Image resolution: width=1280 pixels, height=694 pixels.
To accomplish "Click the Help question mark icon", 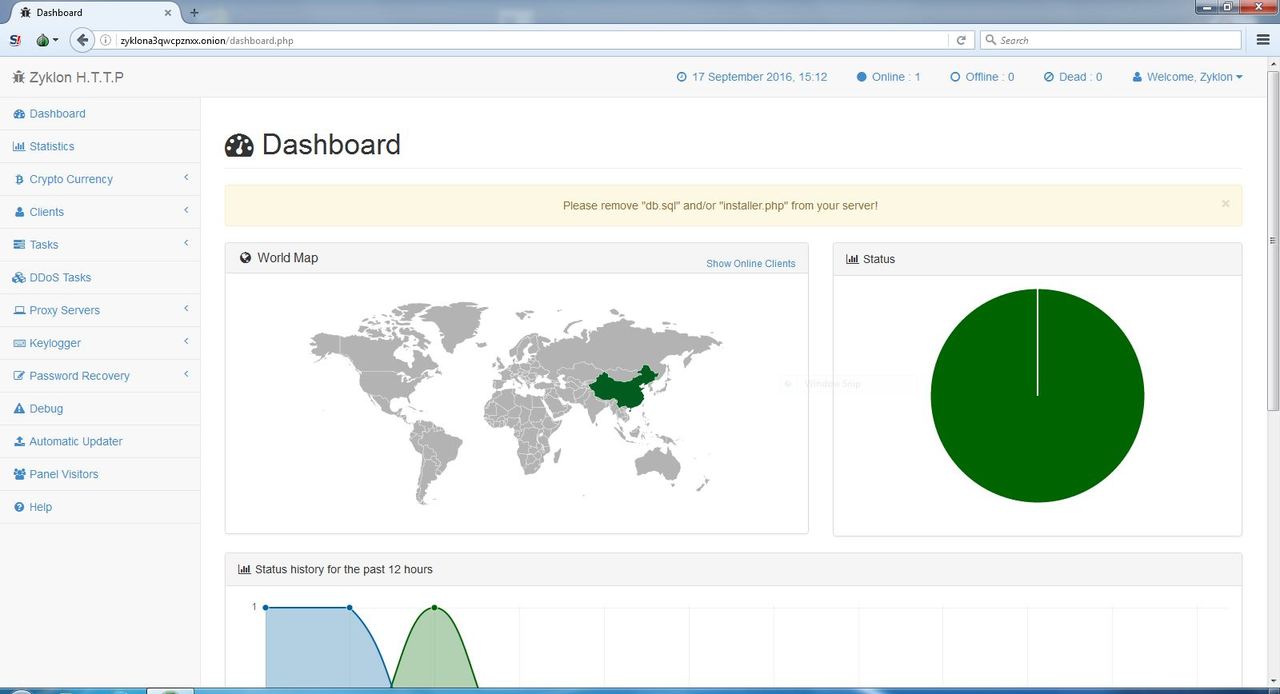I will [x=19, y=508].
